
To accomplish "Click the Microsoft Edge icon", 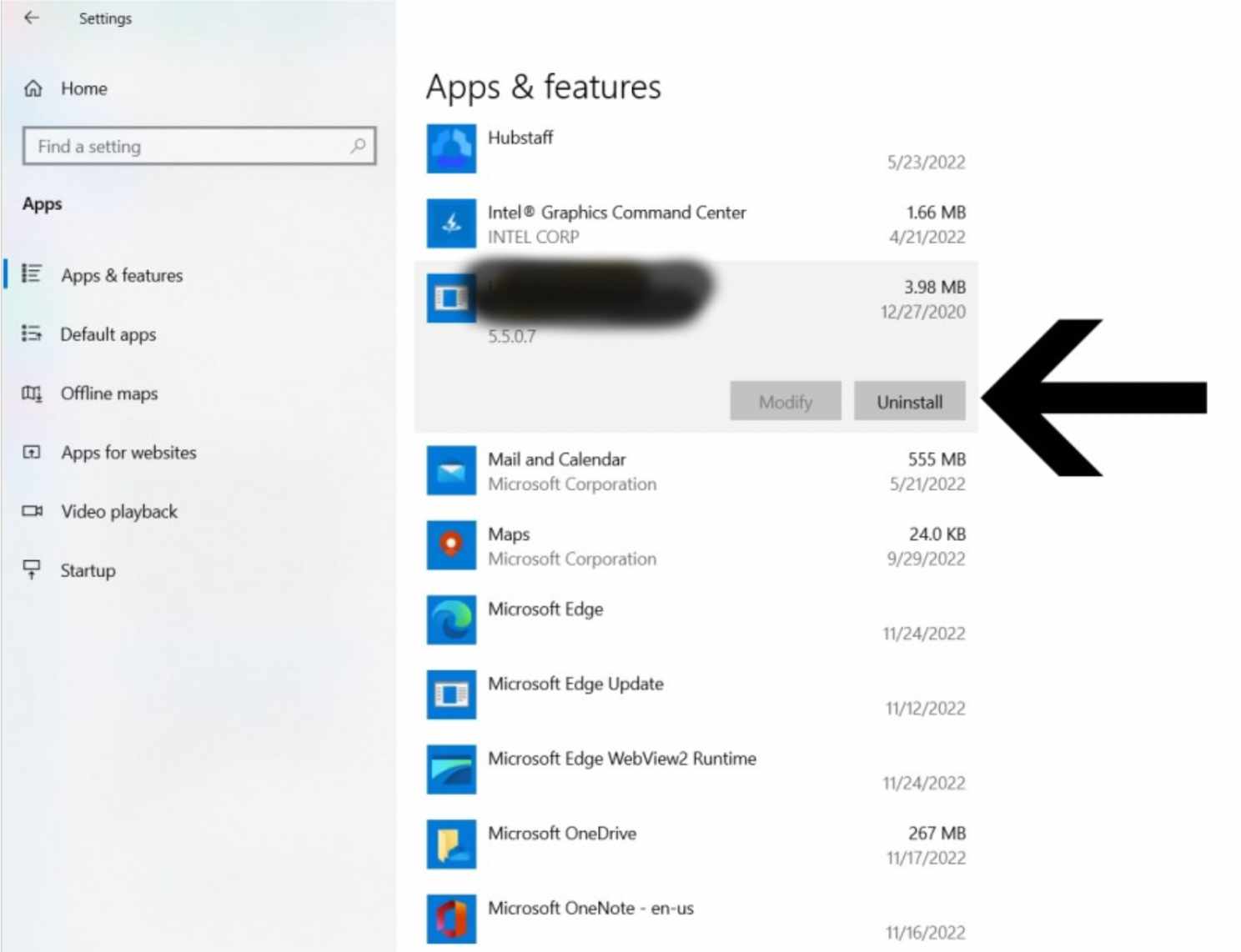I will coord(451,620).
